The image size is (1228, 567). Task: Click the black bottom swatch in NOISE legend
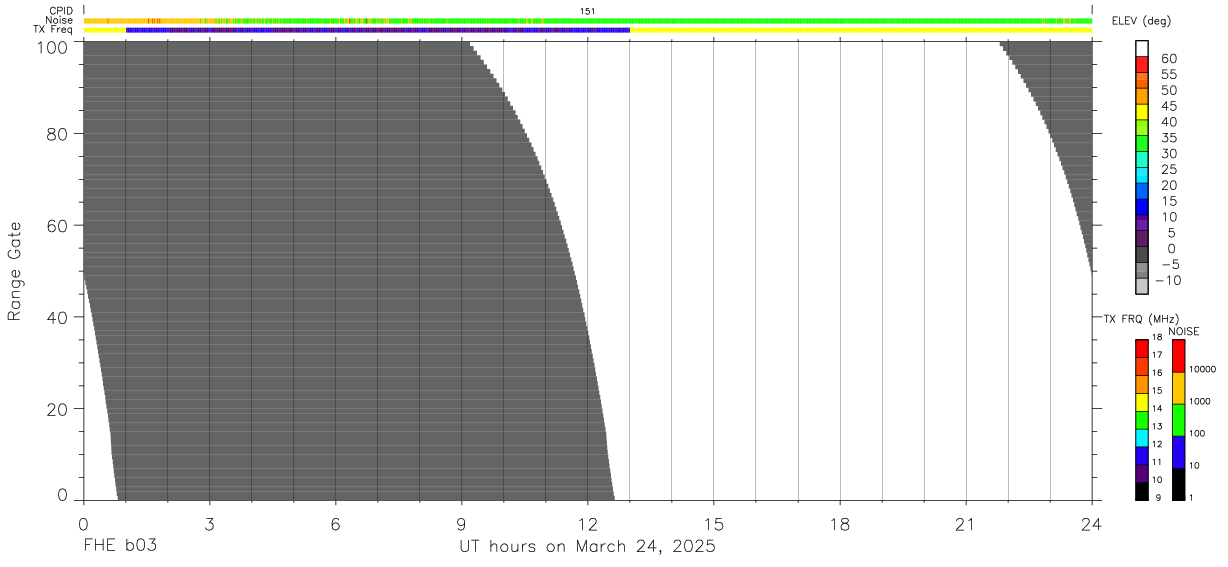click(1178, 484)
